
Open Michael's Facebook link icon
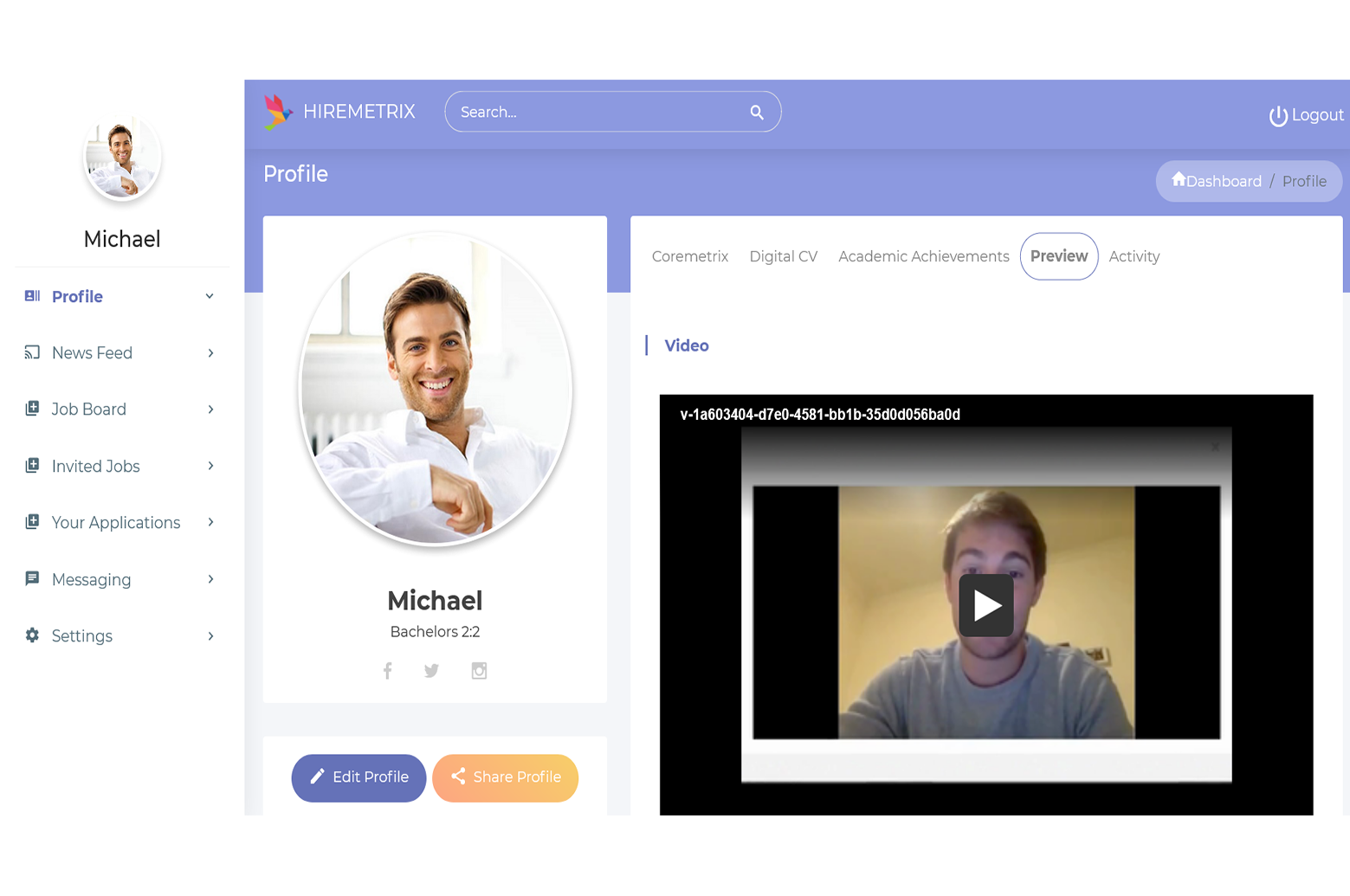click(388, 671)
